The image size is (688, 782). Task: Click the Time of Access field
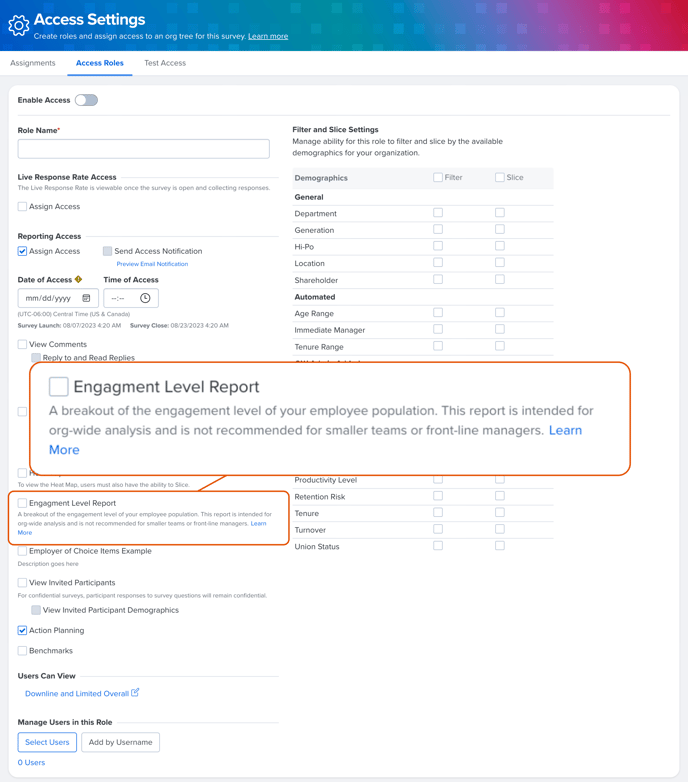[x=131, y=298]
